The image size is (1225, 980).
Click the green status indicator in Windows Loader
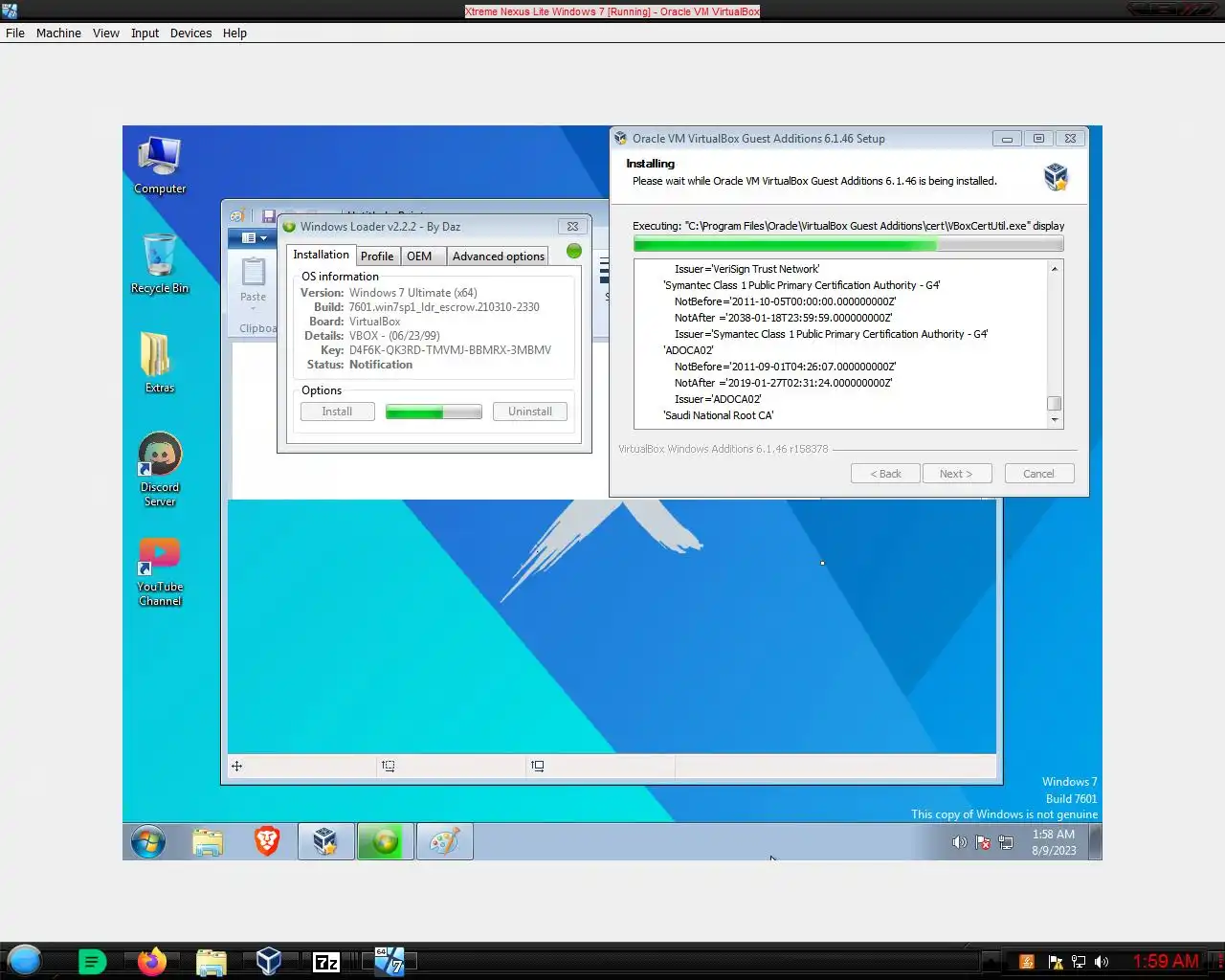(574, 251)
